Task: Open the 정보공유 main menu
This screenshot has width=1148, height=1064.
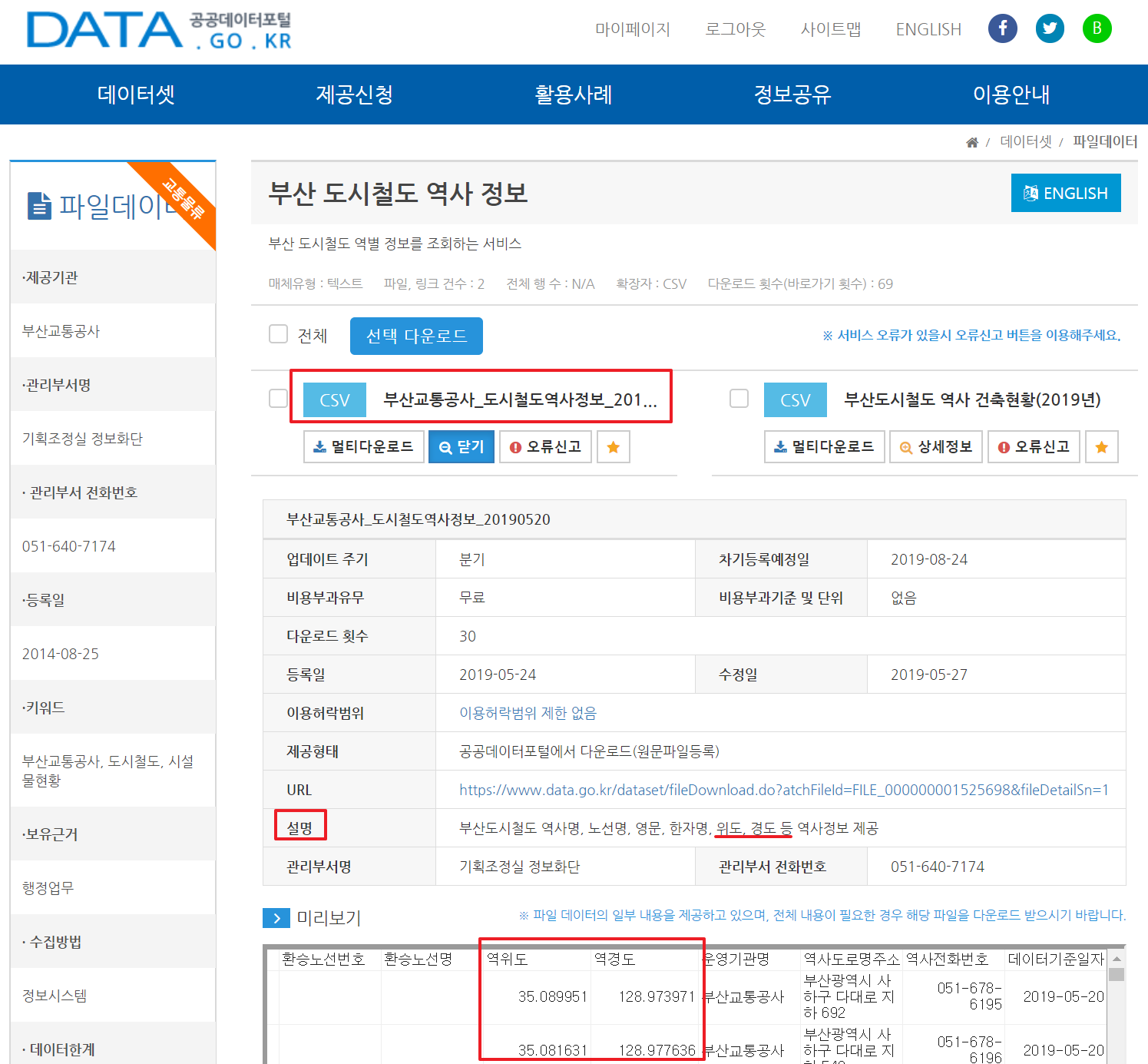Action: [x=792, y=94]
